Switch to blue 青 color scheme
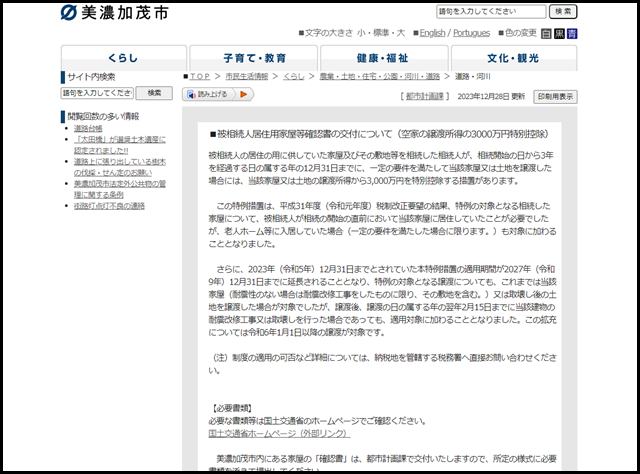The height and width of the screenshot is (474, 640). 572,33
